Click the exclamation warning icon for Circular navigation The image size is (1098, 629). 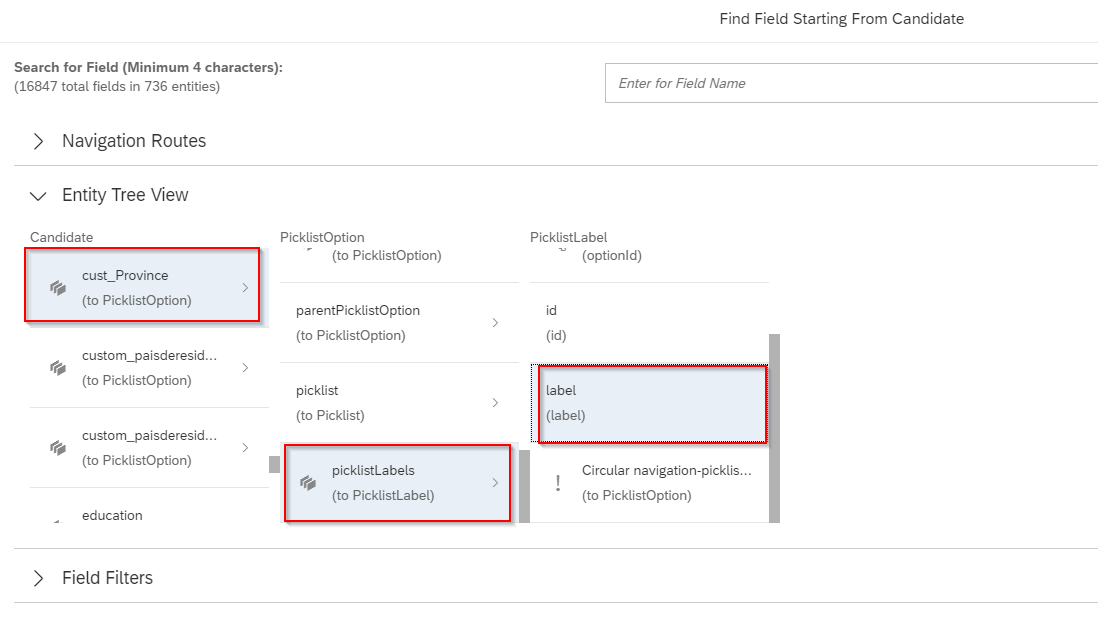[x=557, y=483]
